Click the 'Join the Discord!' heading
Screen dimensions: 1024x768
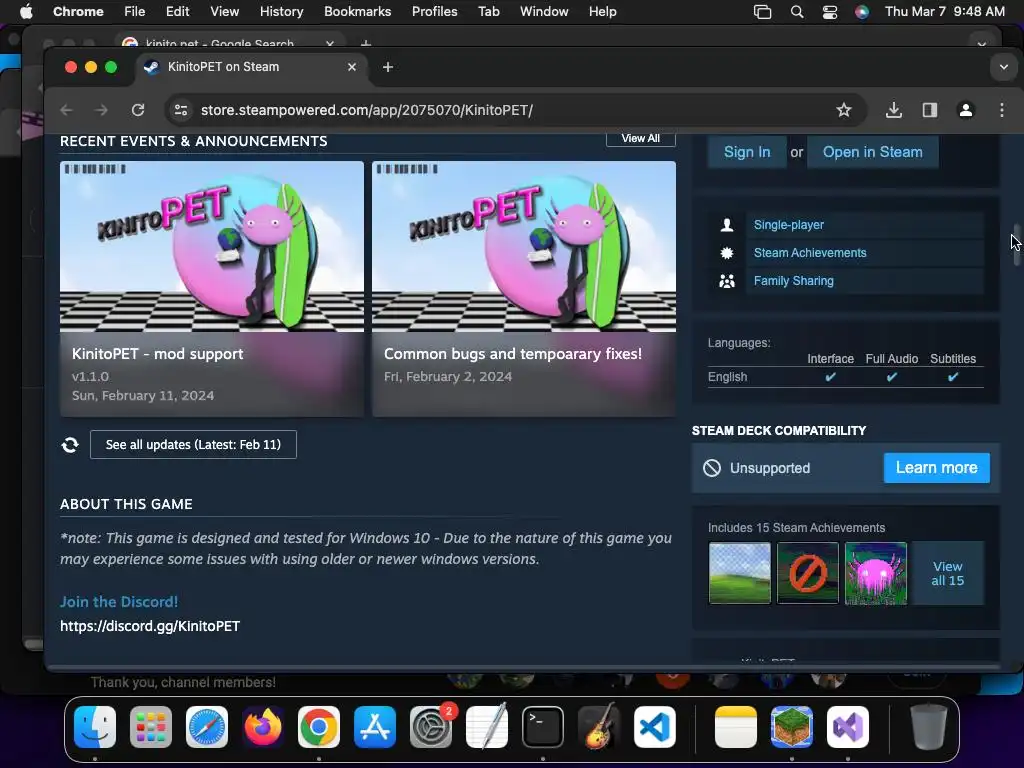click(119, 602)
